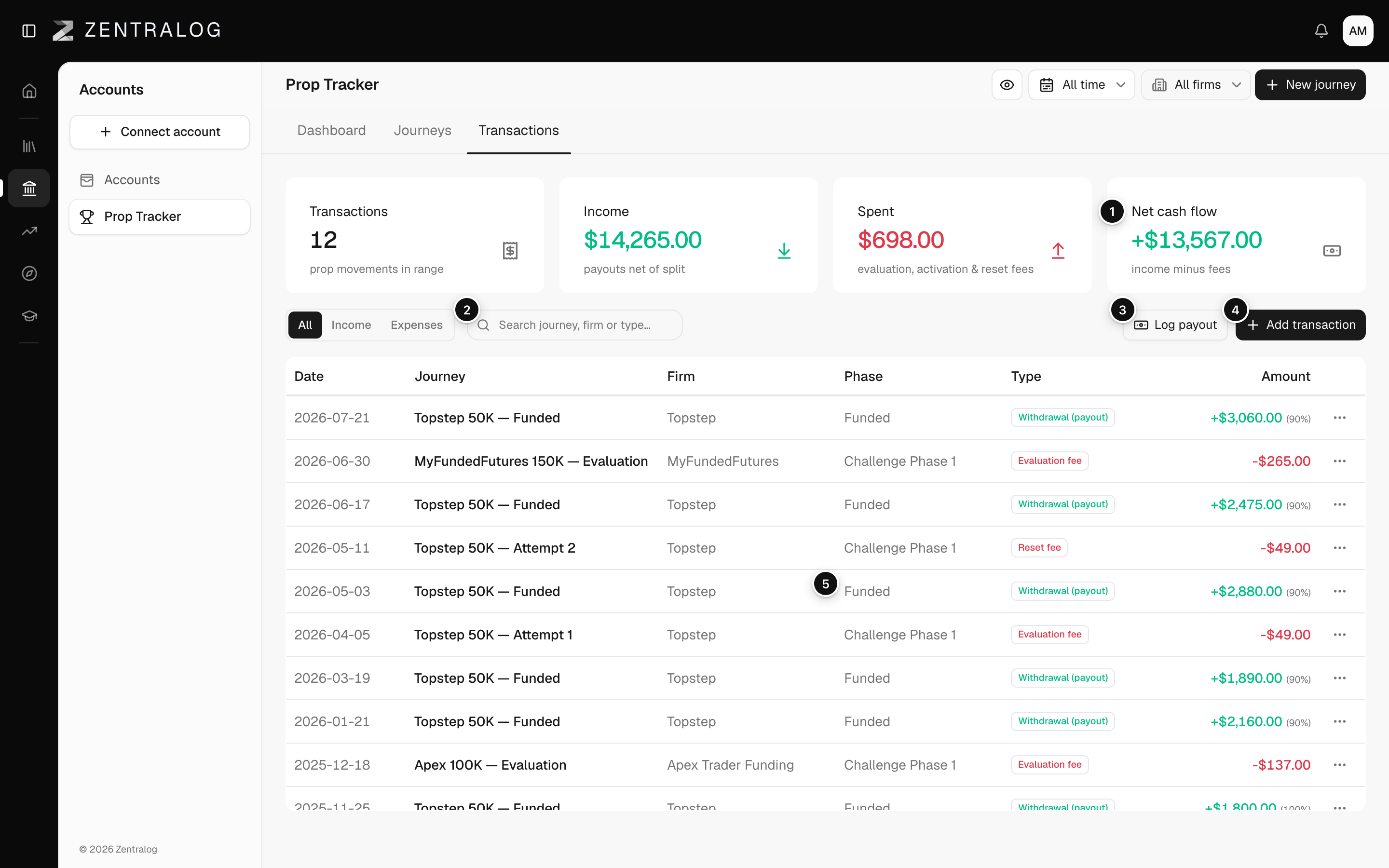Open row menu for MyFundedFutures 150K transaction
This screenshot has width=1389, height=868.
point(1340,461)
